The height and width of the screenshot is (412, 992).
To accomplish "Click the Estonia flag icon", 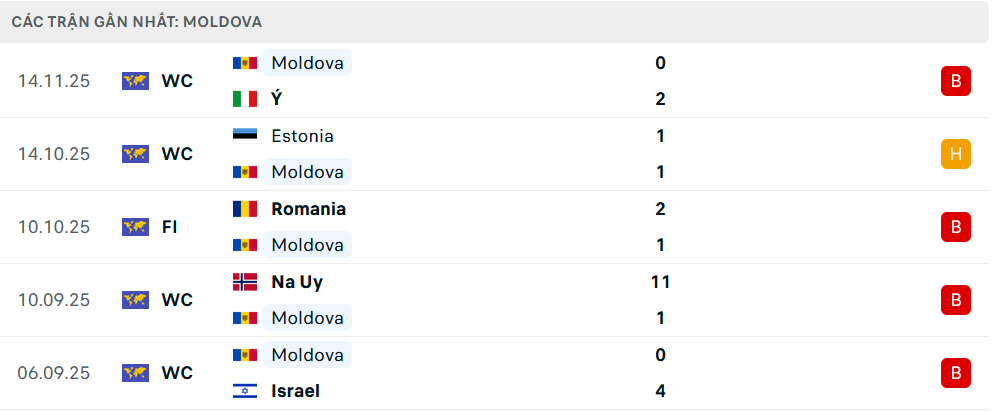I will tap(245, 136).
